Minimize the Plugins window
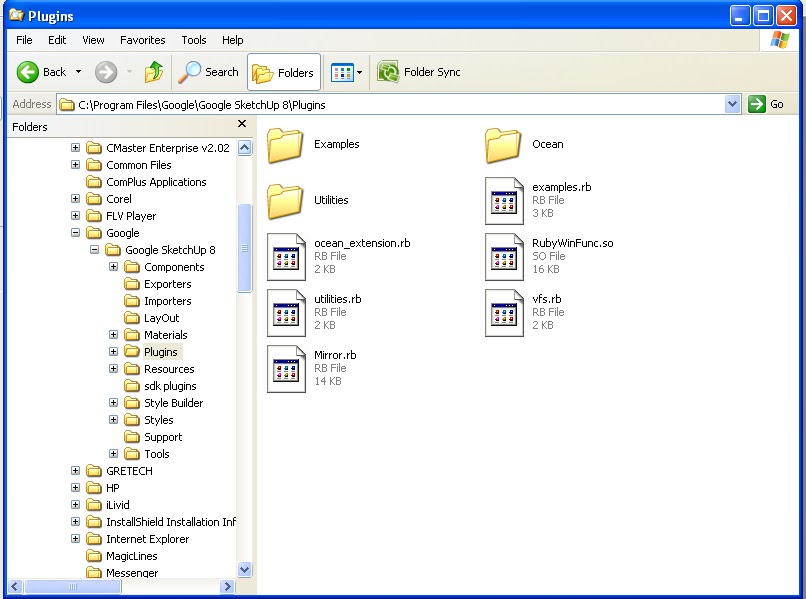Image resolution: width=806 pixels, height=599 pixels. (x=740, y=16)
